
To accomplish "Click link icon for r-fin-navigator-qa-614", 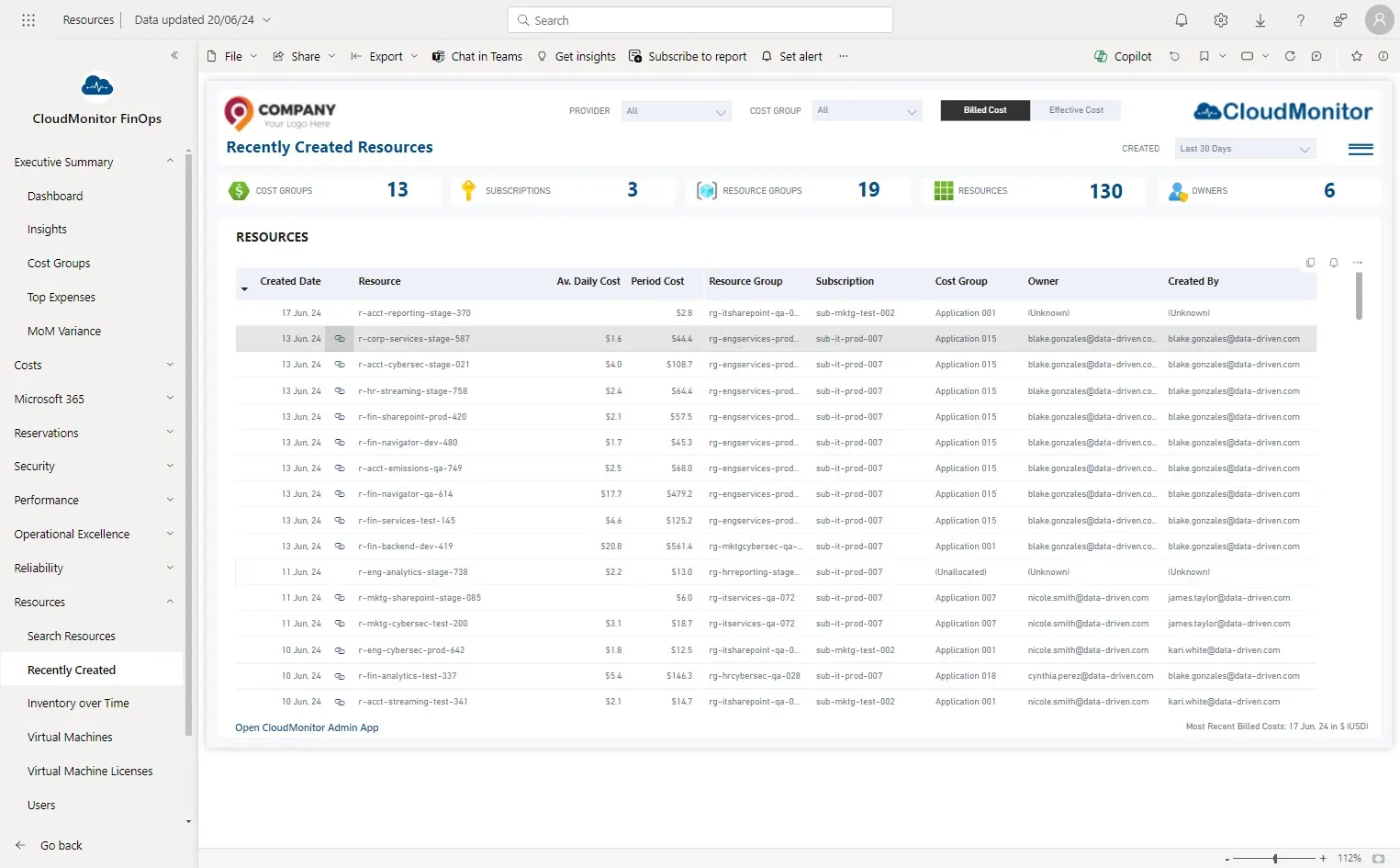I will pyautogui.click(x=340, y=494).
